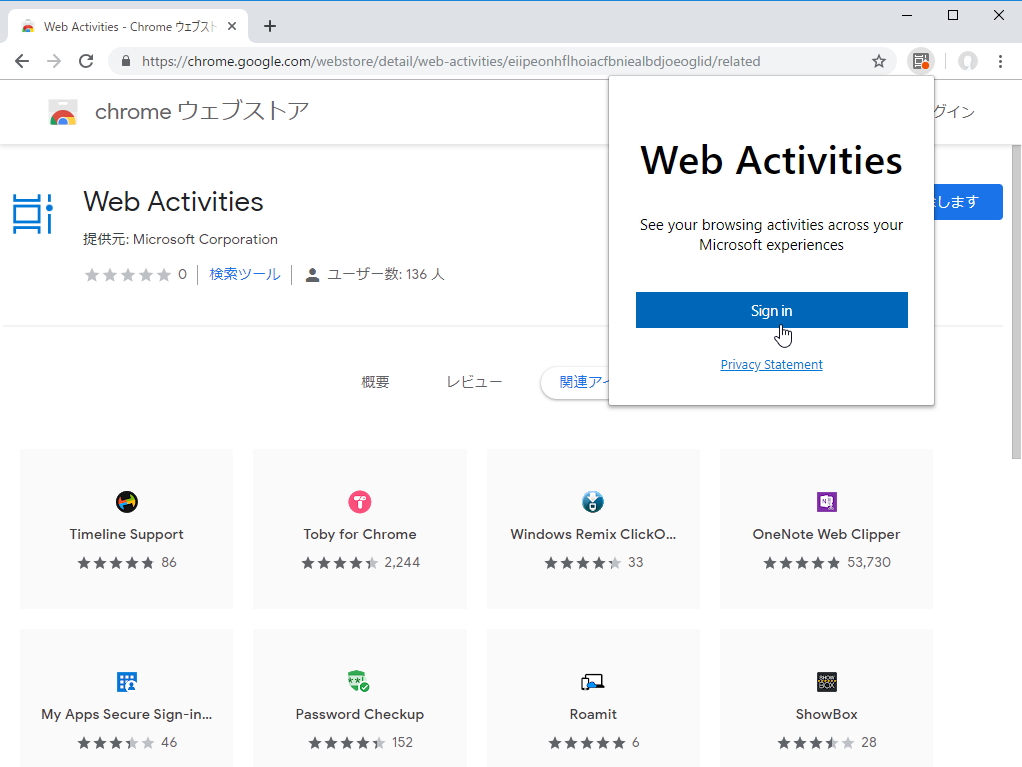
Task: Bookmark this page with the star icon
Action: pos(878,61)
